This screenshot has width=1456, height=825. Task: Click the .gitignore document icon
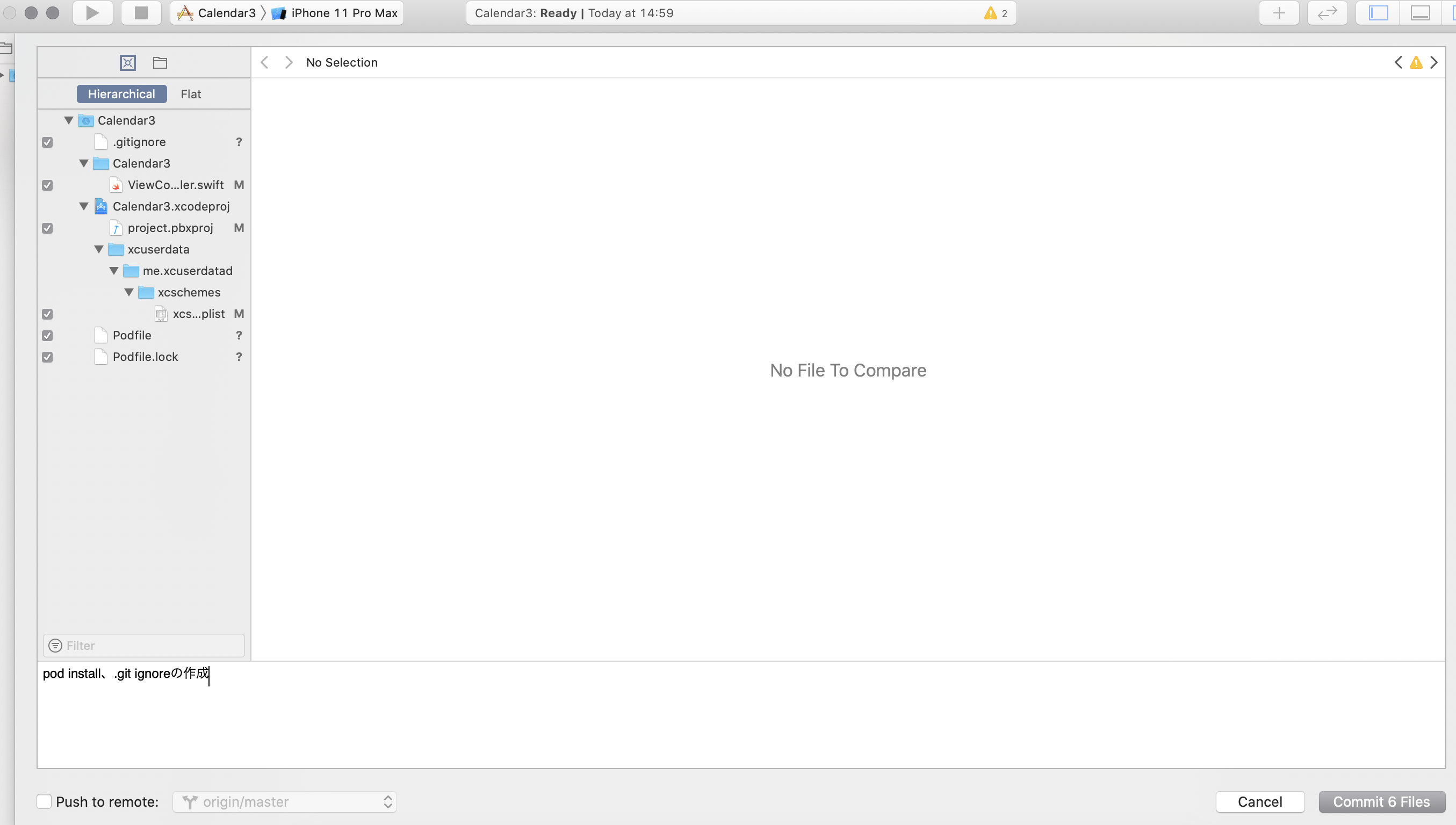click(101, 142)
